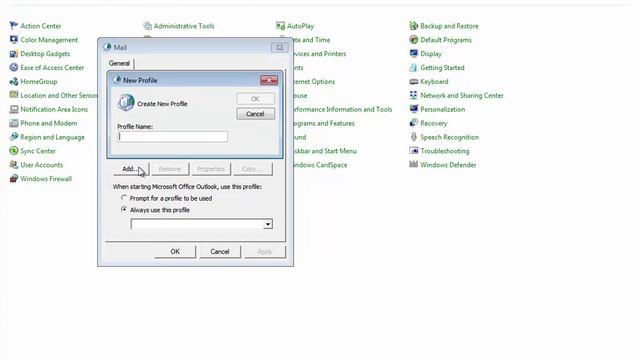Click the Location and Other Sensors icon

pos(13,95)
